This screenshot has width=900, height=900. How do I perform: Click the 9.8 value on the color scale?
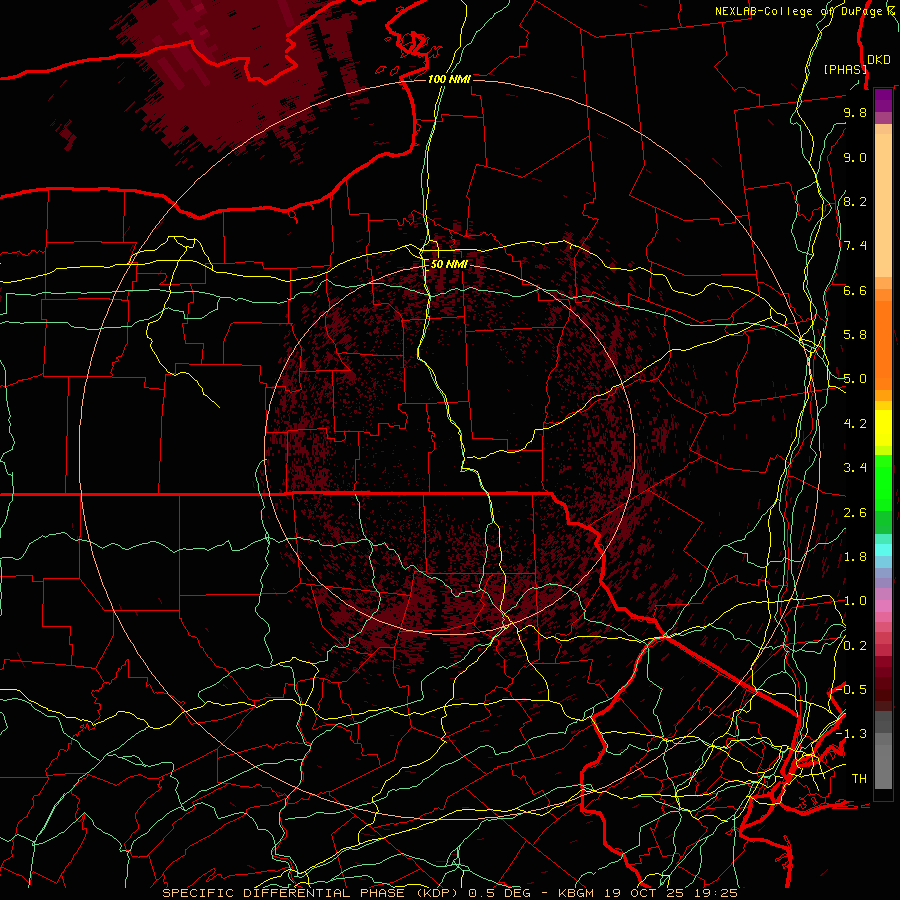(855, 112)
